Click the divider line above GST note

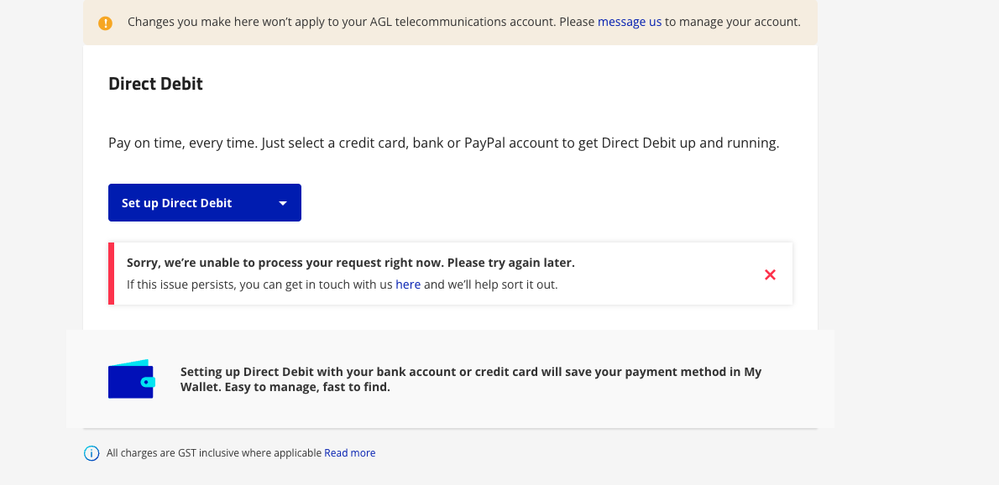tap(450, 429)
